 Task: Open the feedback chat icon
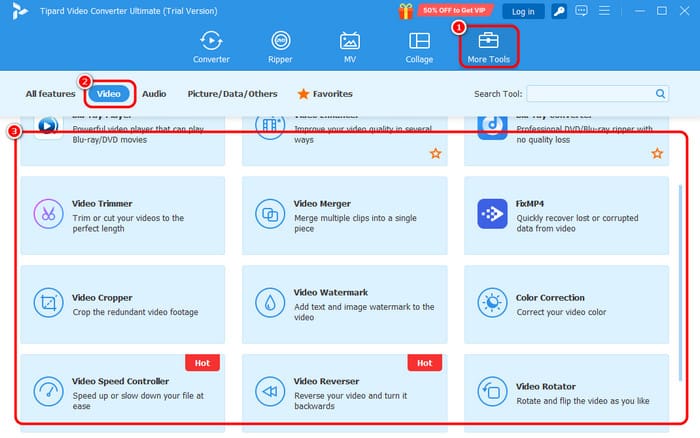(581, 11)
